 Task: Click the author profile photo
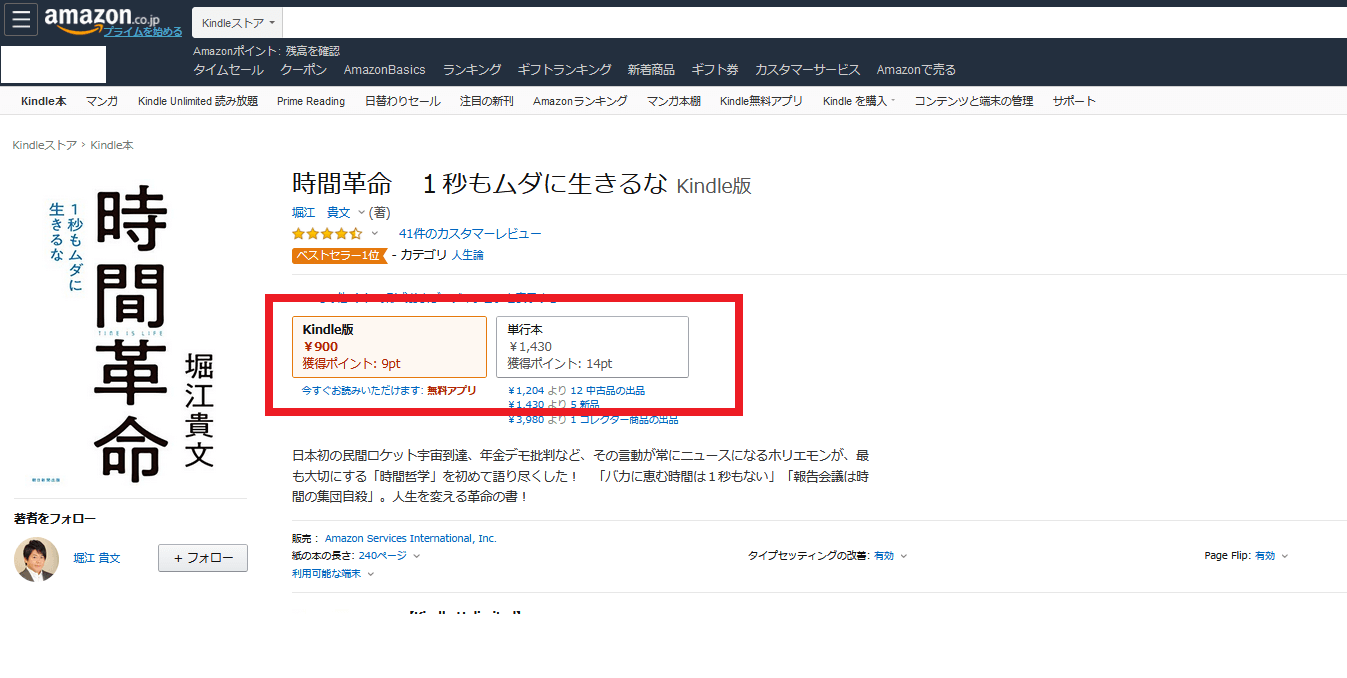[x=36, y=559]
